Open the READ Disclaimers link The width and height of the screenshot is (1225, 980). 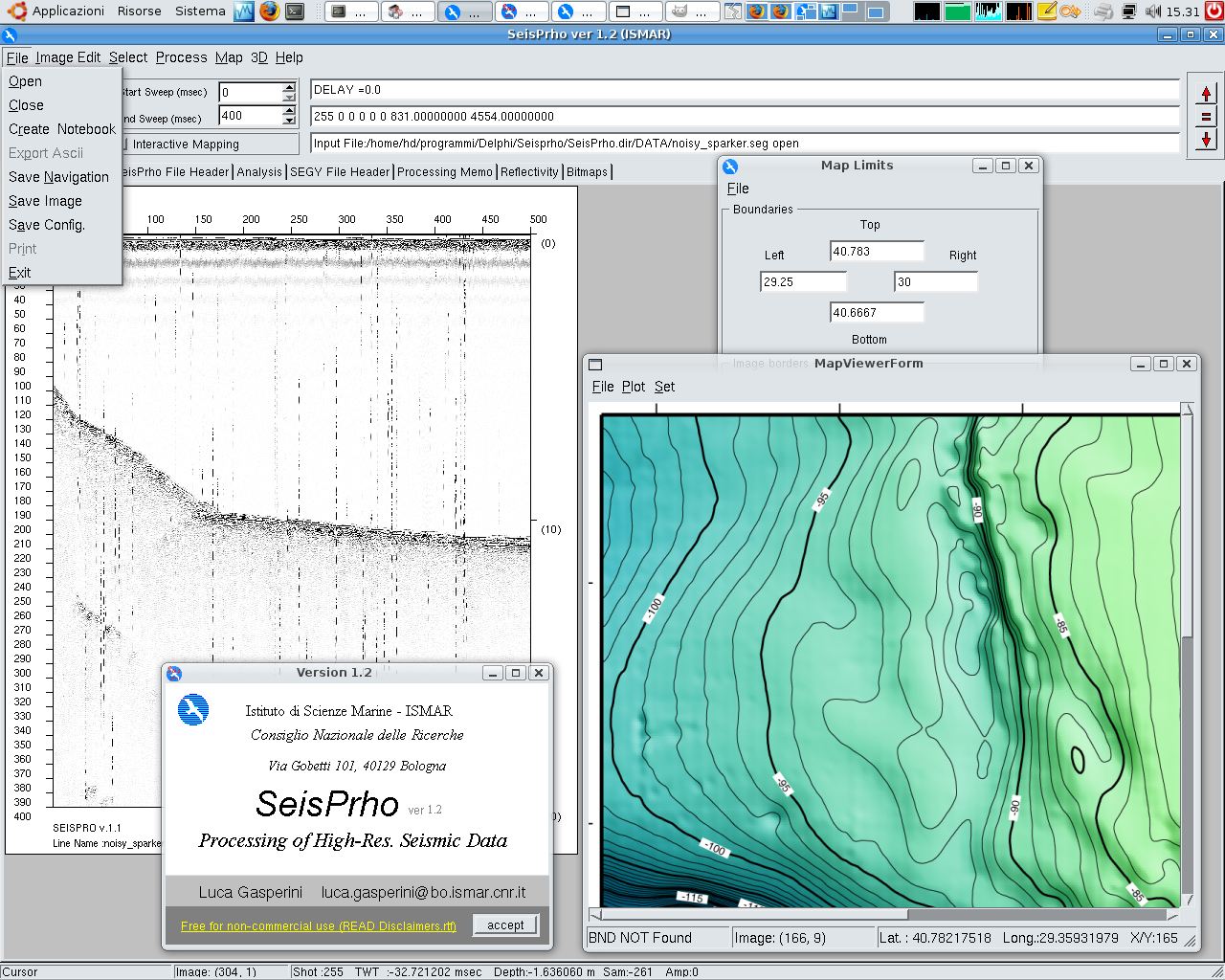point(318,926)
